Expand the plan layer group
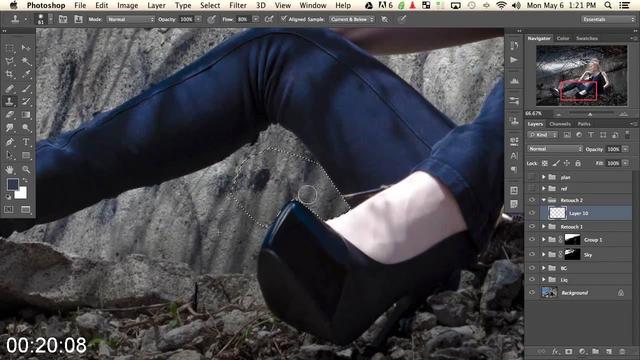The height and width of the screenshot is (360, 640). coord(543,177)
